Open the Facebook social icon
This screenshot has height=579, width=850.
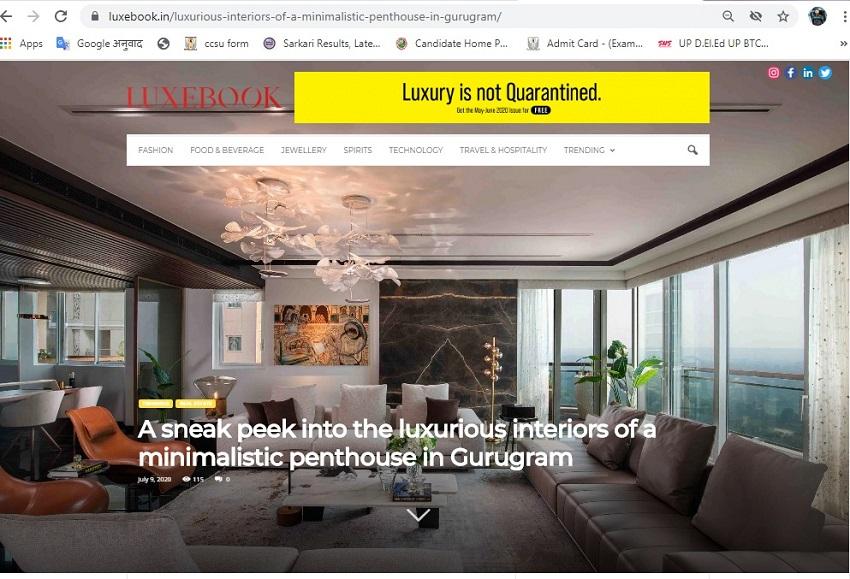(790, 73)
